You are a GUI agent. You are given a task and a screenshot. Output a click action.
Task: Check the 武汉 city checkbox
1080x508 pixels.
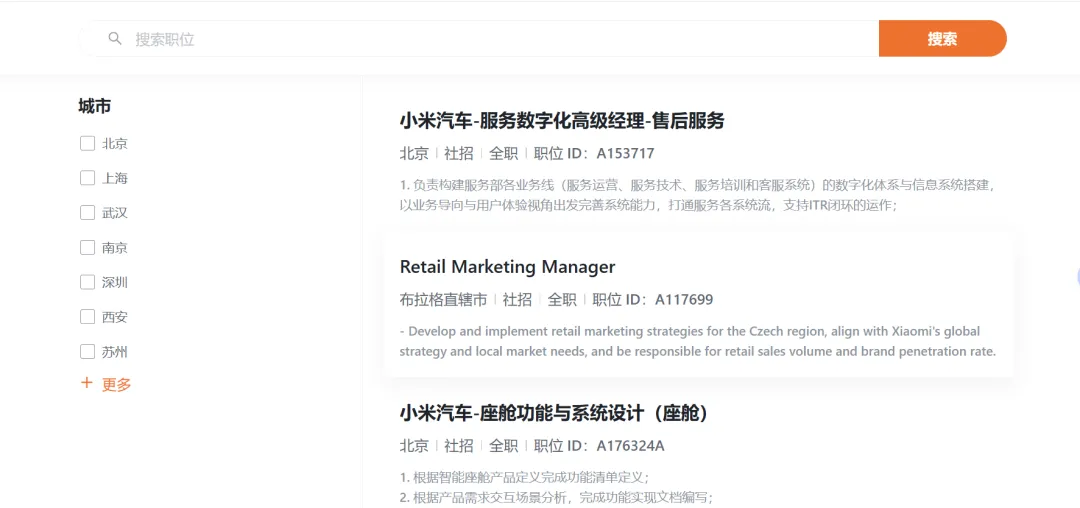87,213
